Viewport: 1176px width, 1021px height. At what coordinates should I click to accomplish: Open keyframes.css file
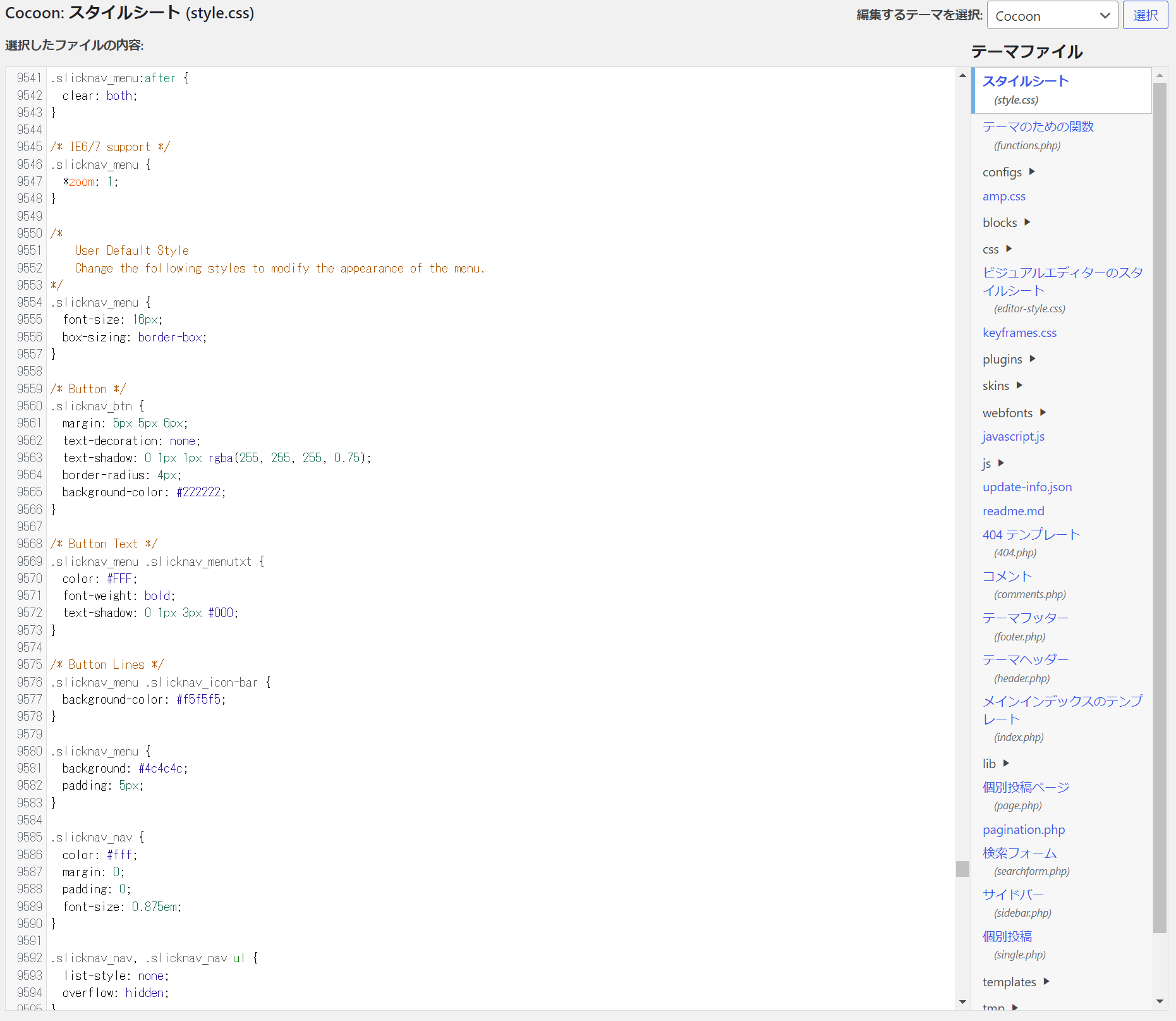click(1019, 333)
